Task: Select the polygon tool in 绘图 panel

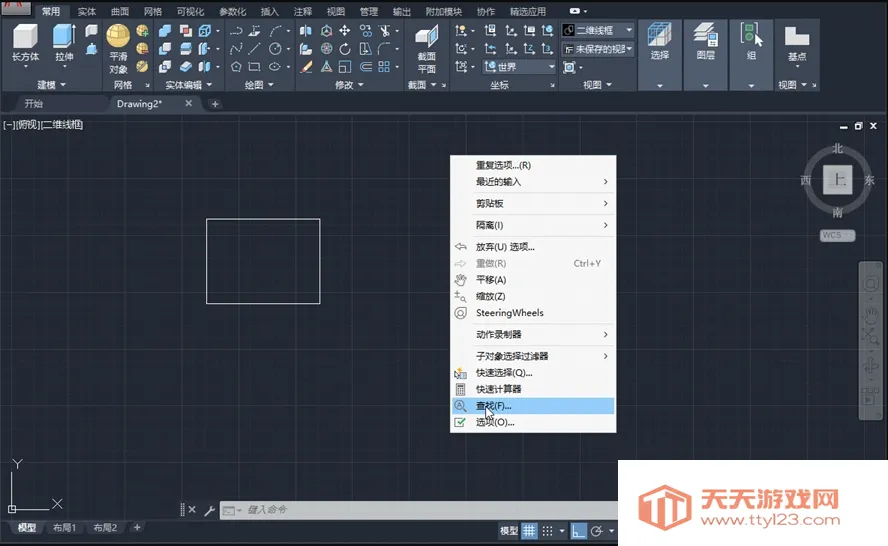Action: tap(236, 67)
